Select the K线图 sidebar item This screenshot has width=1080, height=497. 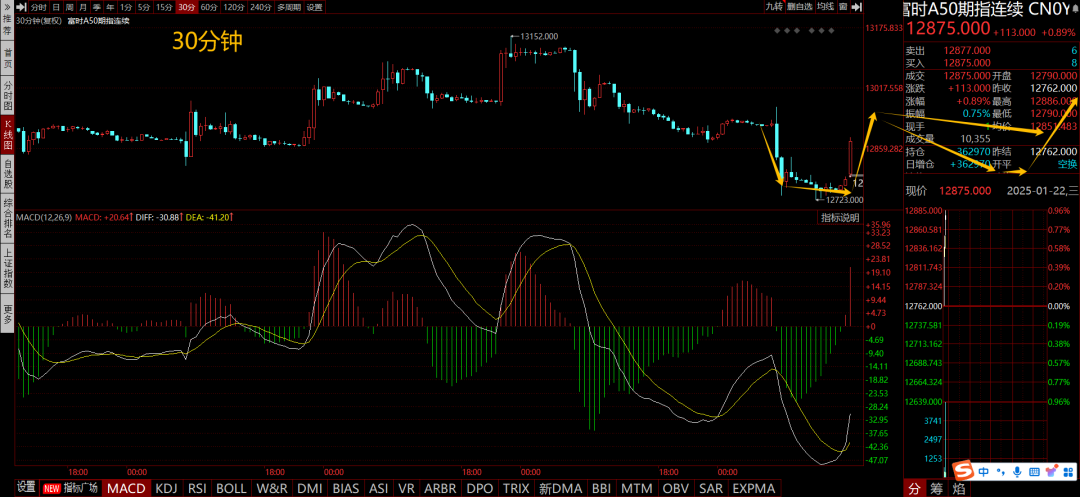(8, 133)
